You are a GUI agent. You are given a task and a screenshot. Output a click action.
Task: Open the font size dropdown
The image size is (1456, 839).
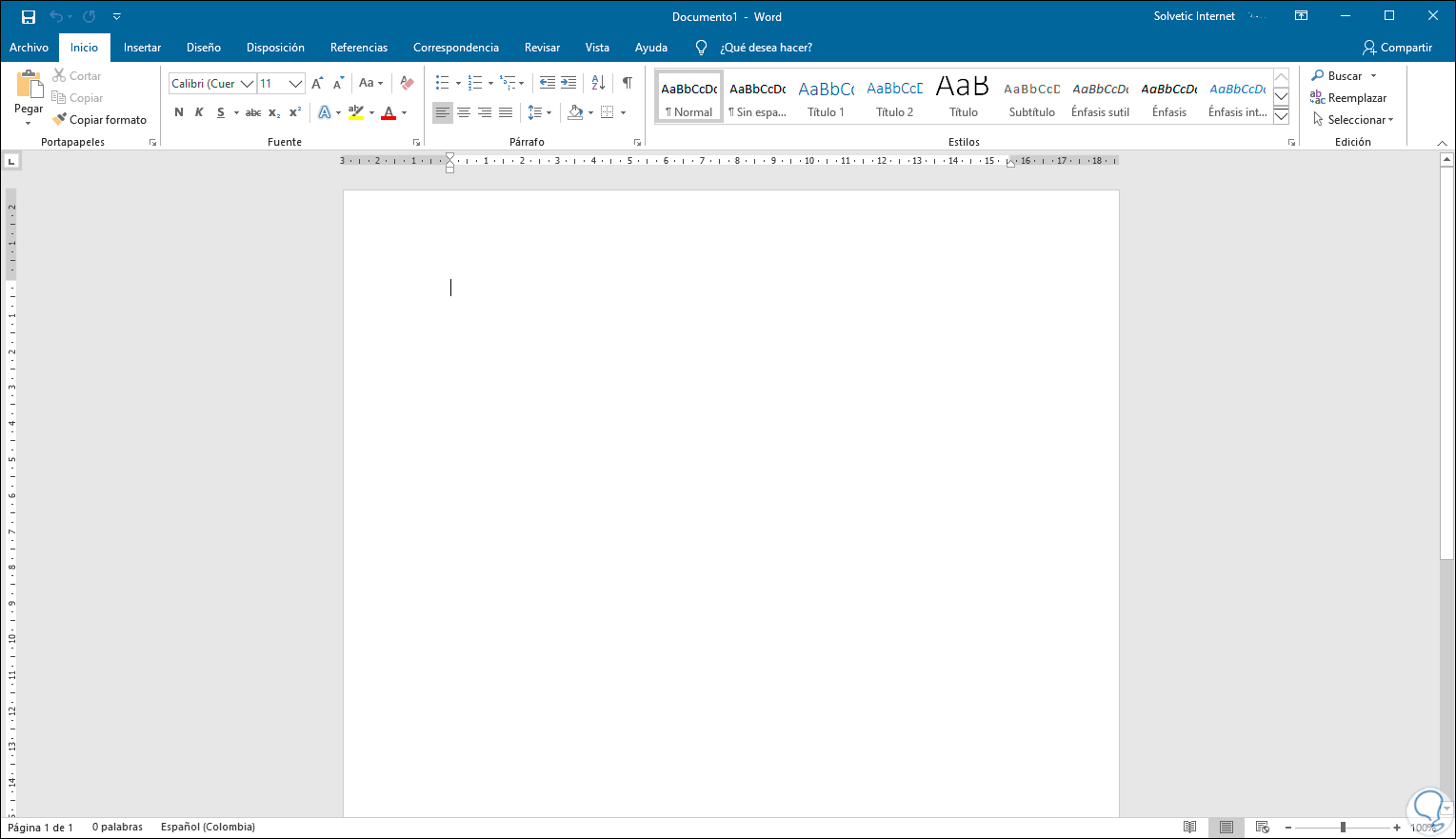[295, 84]
